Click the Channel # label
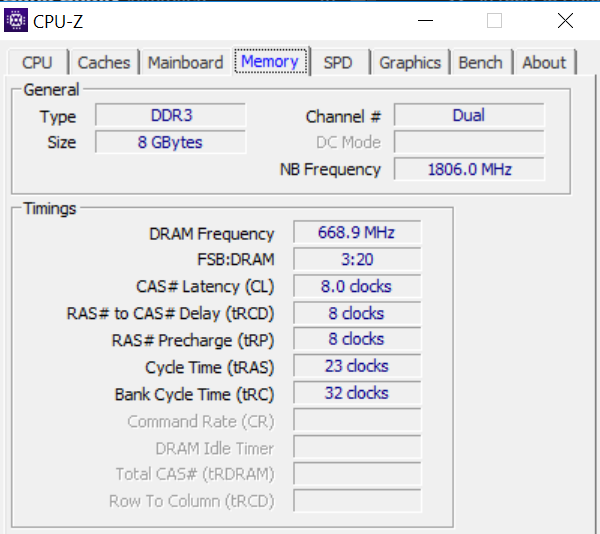The width and height of the screenshot is (600, 534). click(x=343, y=117)
